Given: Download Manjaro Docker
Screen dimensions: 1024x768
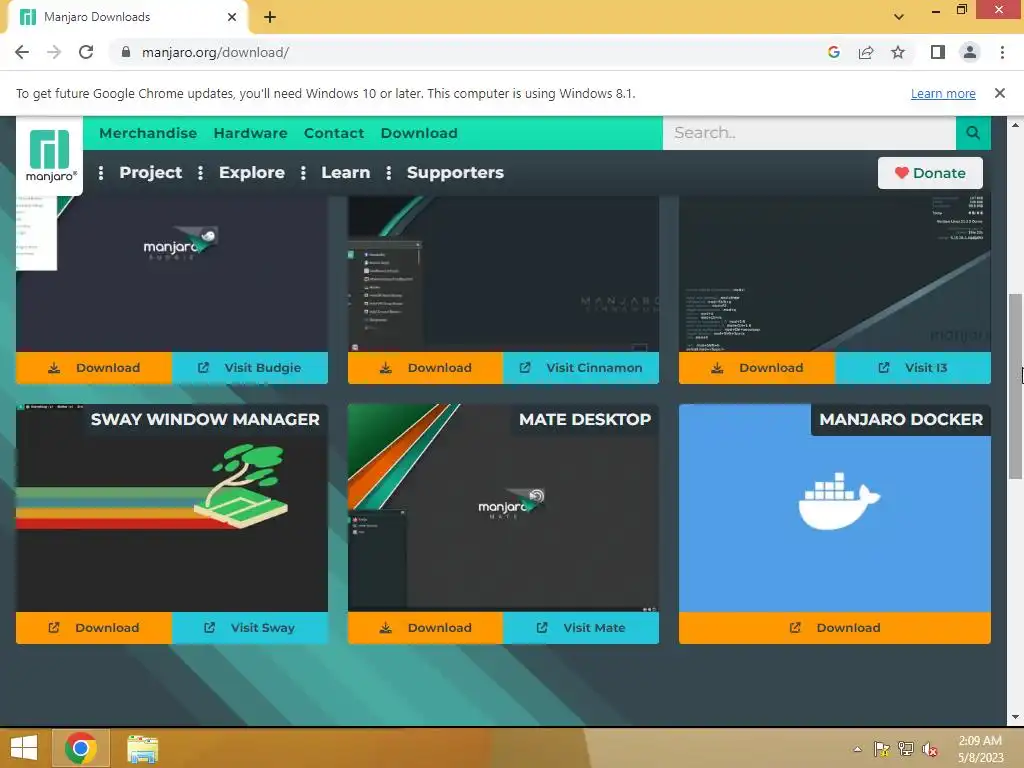Looking at the screenshot, I should 835,628.
